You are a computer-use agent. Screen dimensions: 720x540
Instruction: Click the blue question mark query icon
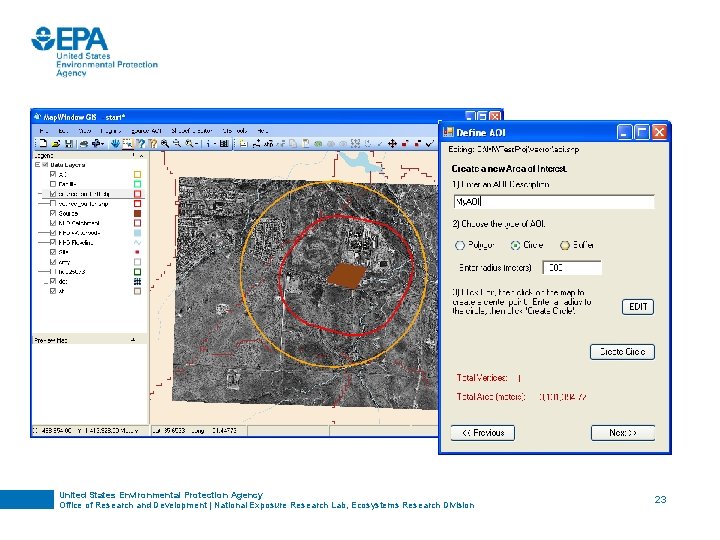click(x=141, y=144)
